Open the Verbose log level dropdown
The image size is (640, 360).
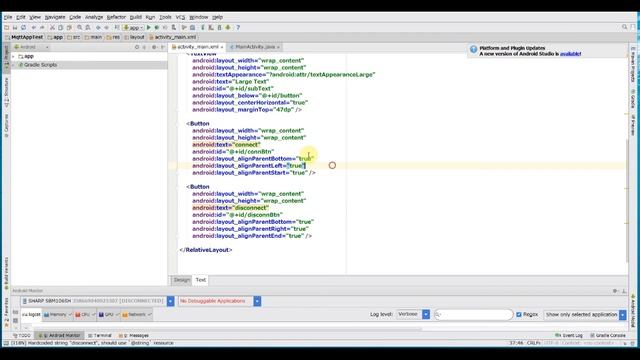click(x=426, y=314)
